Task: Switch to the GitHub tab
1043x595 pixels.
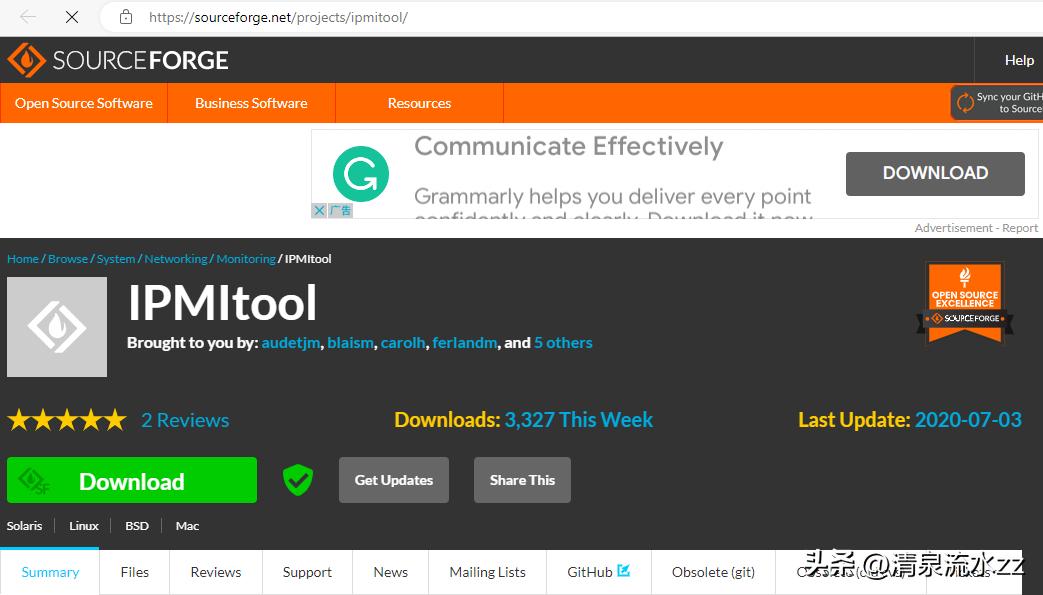Action: coord(599,572)
